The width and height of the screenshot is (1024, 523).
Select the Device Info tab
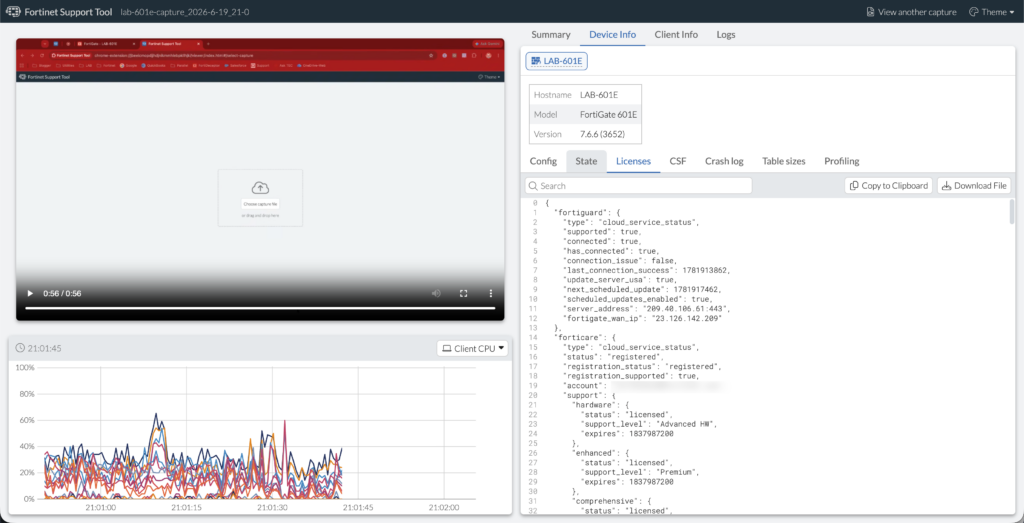click(612, 35)
